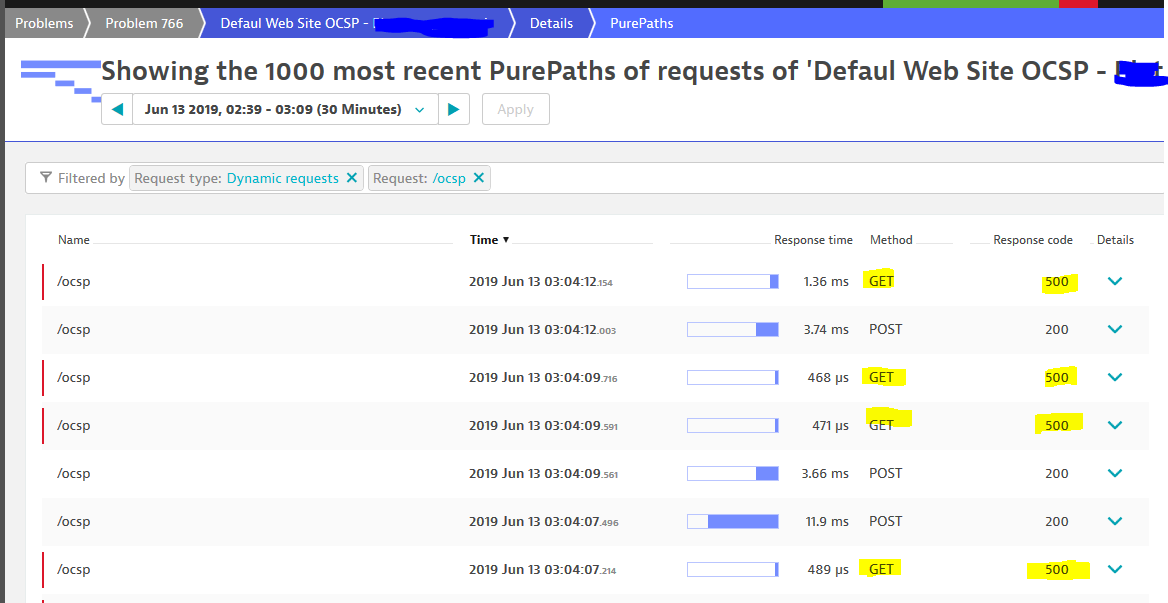Click the 471 µs response time value

[x=831, y=425]
